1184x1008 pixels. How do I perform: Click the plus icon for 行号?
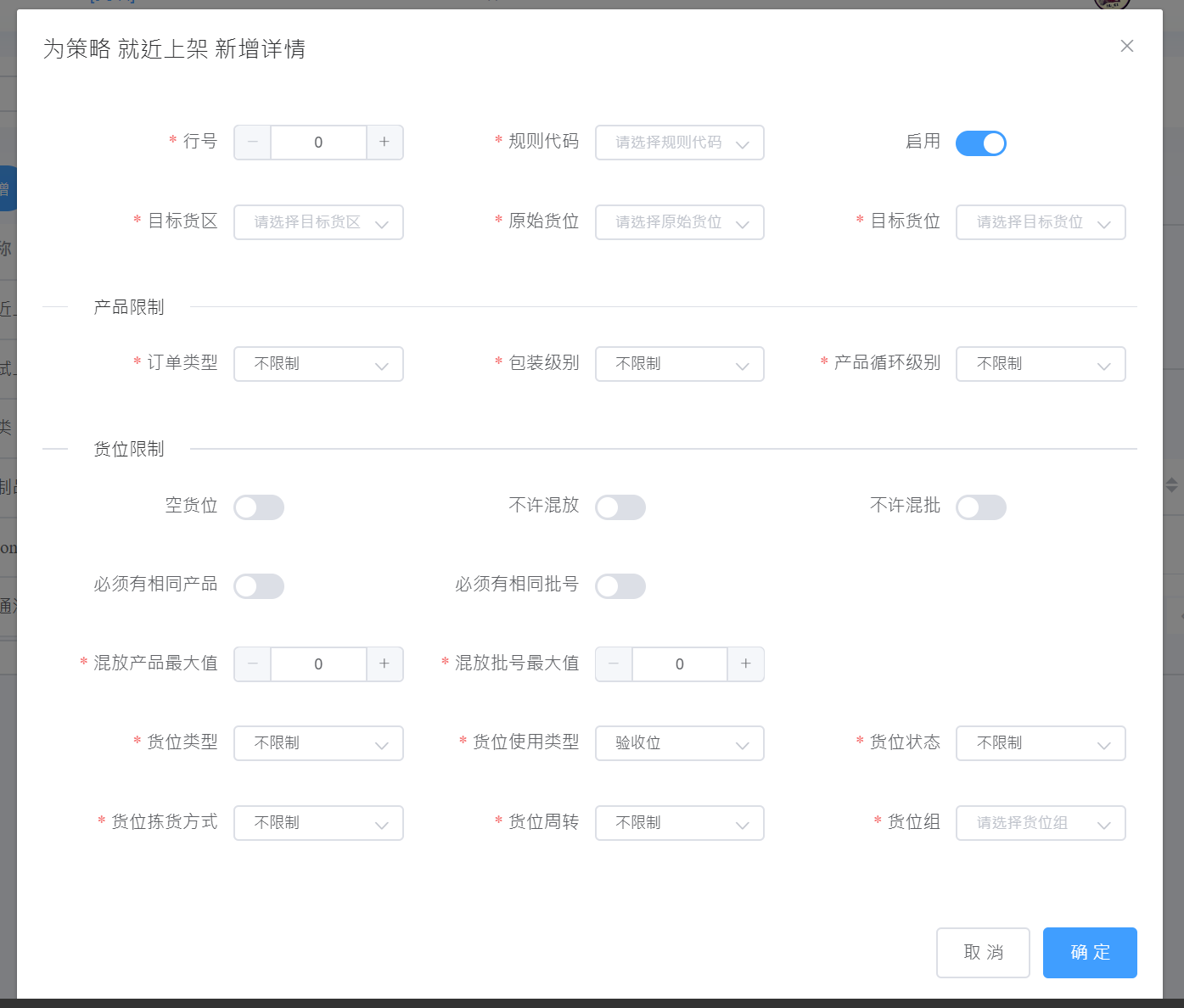[384, 143]
